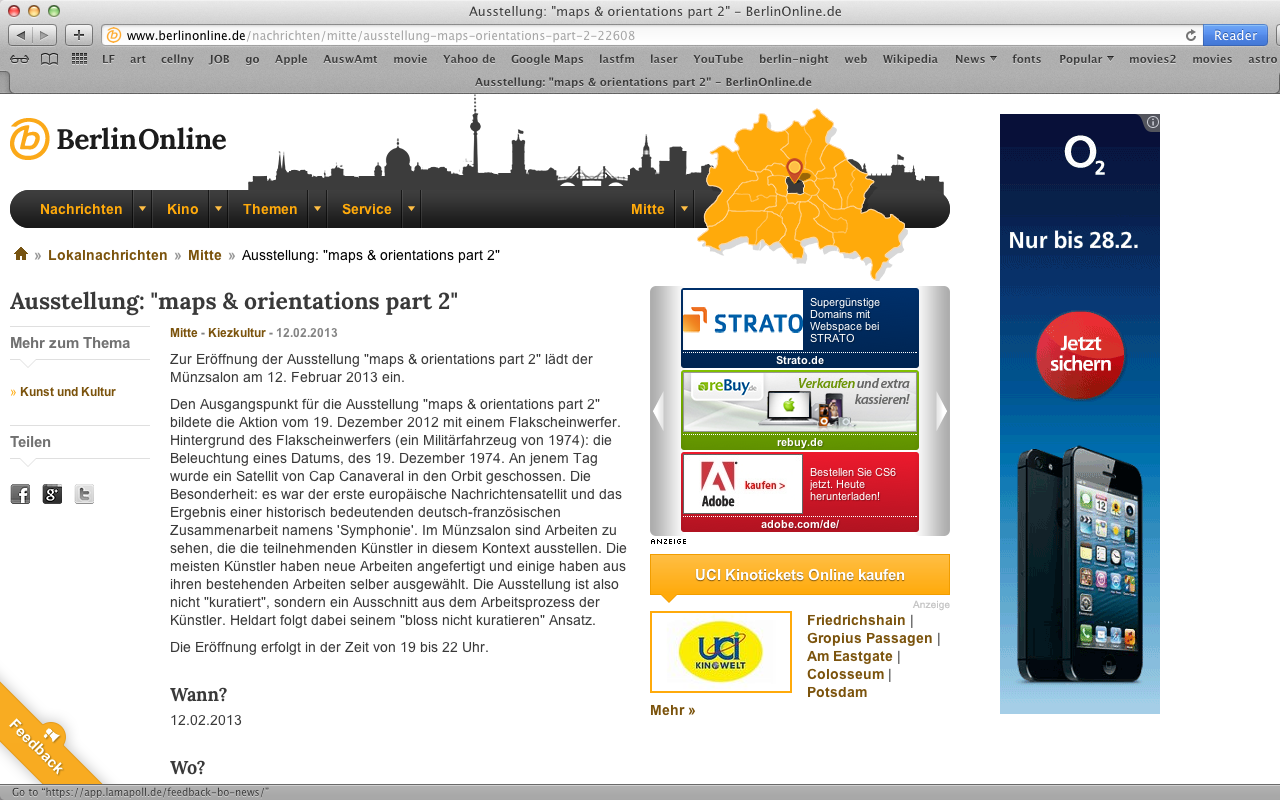This screenshot has height=800, width=1280.
Task: Open the Gropius Passagen link
Action: [x=870, y=638]
